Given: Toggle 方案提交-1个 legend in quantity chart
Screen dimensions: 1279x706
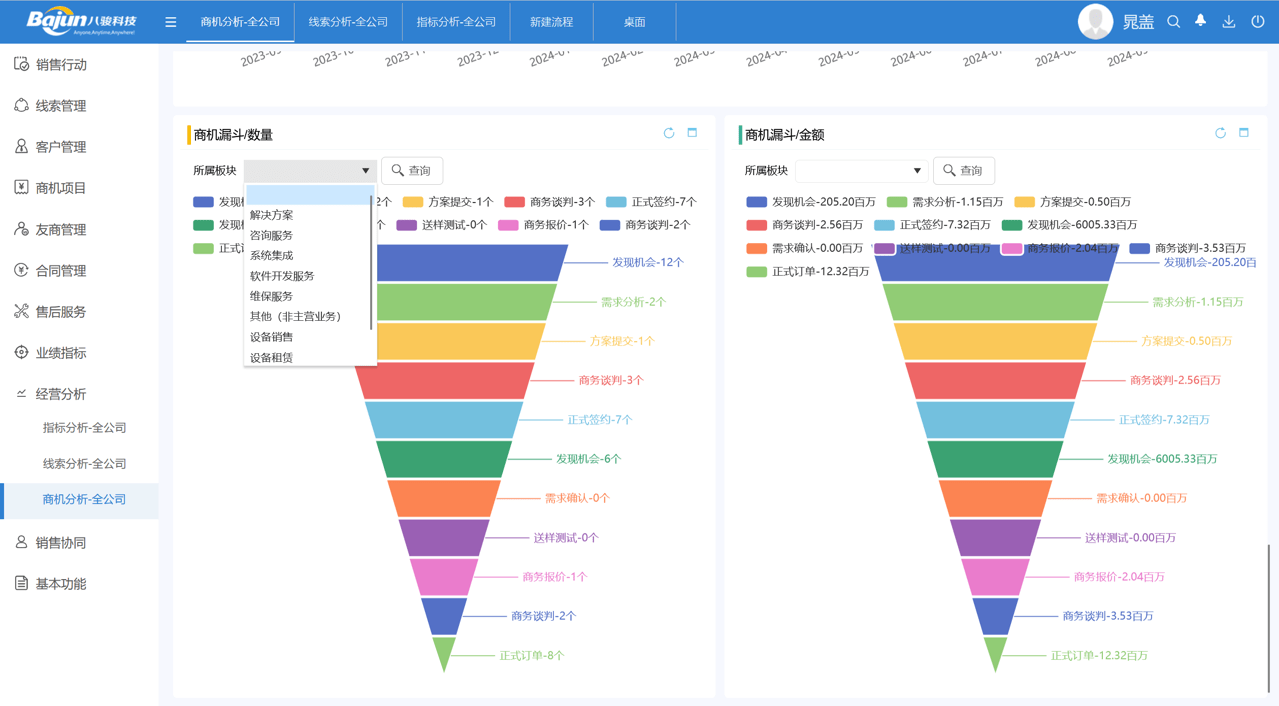Looking at the screenshot, I should [x=448, y=202].
